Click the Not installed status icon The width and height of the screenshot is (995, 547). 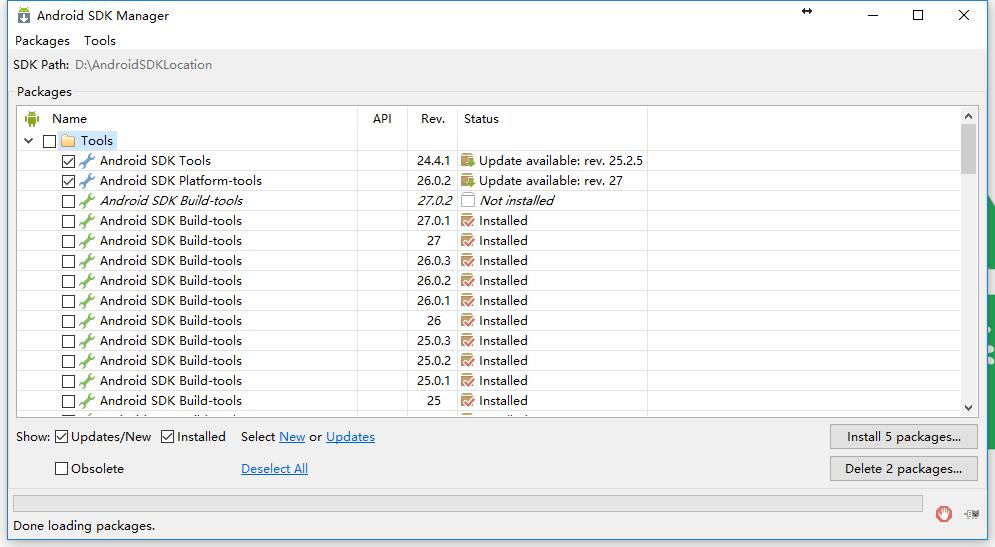pos(468,201)
